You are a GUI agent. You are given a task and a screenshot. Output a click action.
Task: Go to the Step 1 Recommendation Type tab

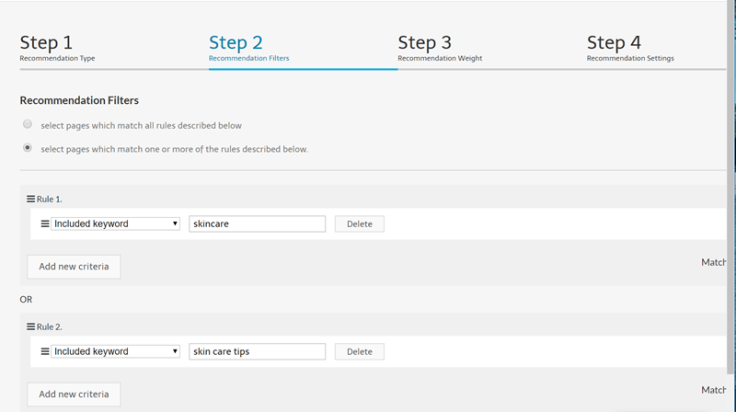57,48
